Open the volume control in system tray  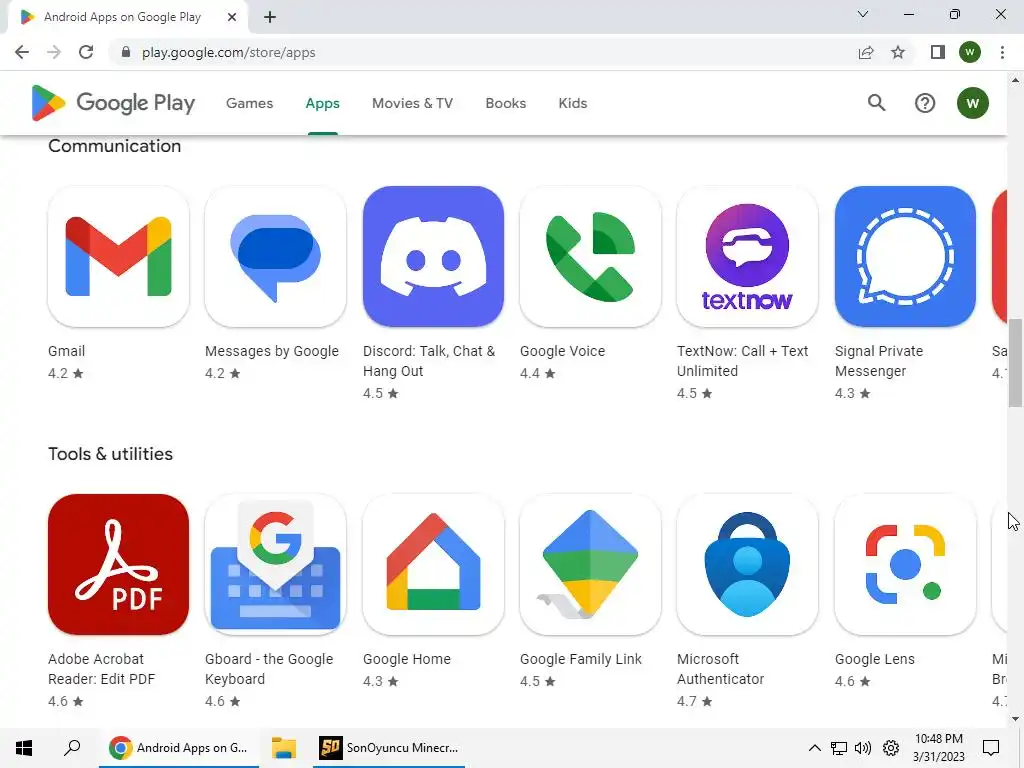(863, 748)
